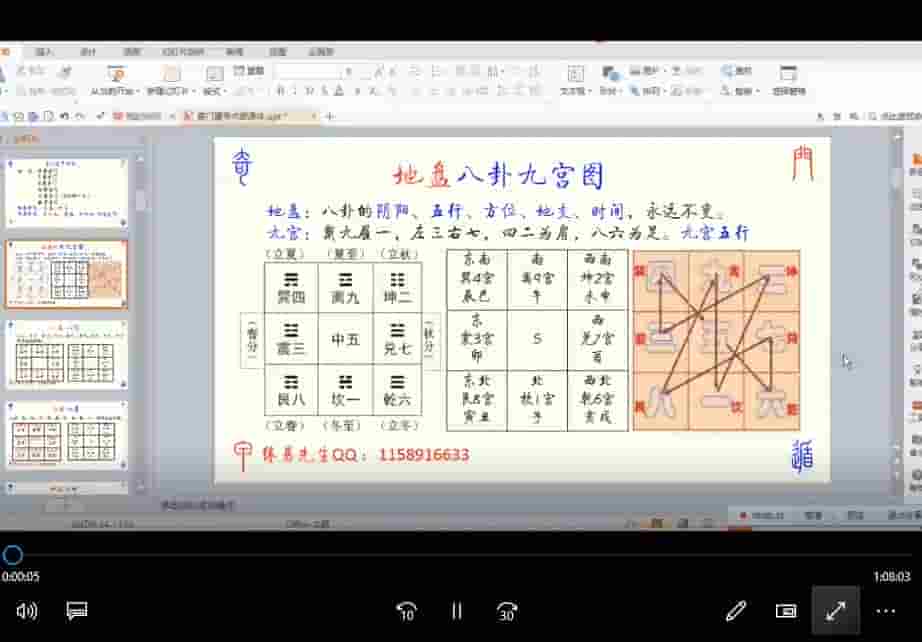
Task: Skip back 10 seconds
Action: 406,610
